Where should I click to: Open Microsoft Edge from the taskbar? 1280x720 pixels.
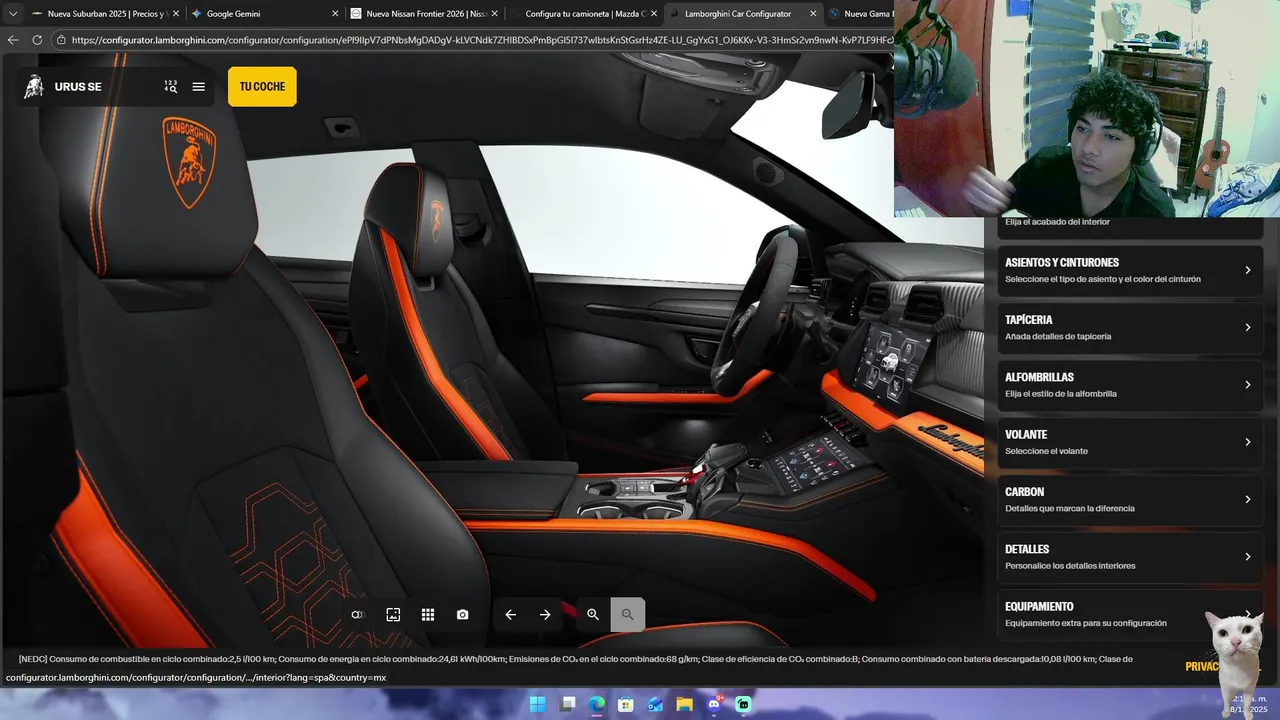(596, 704)
